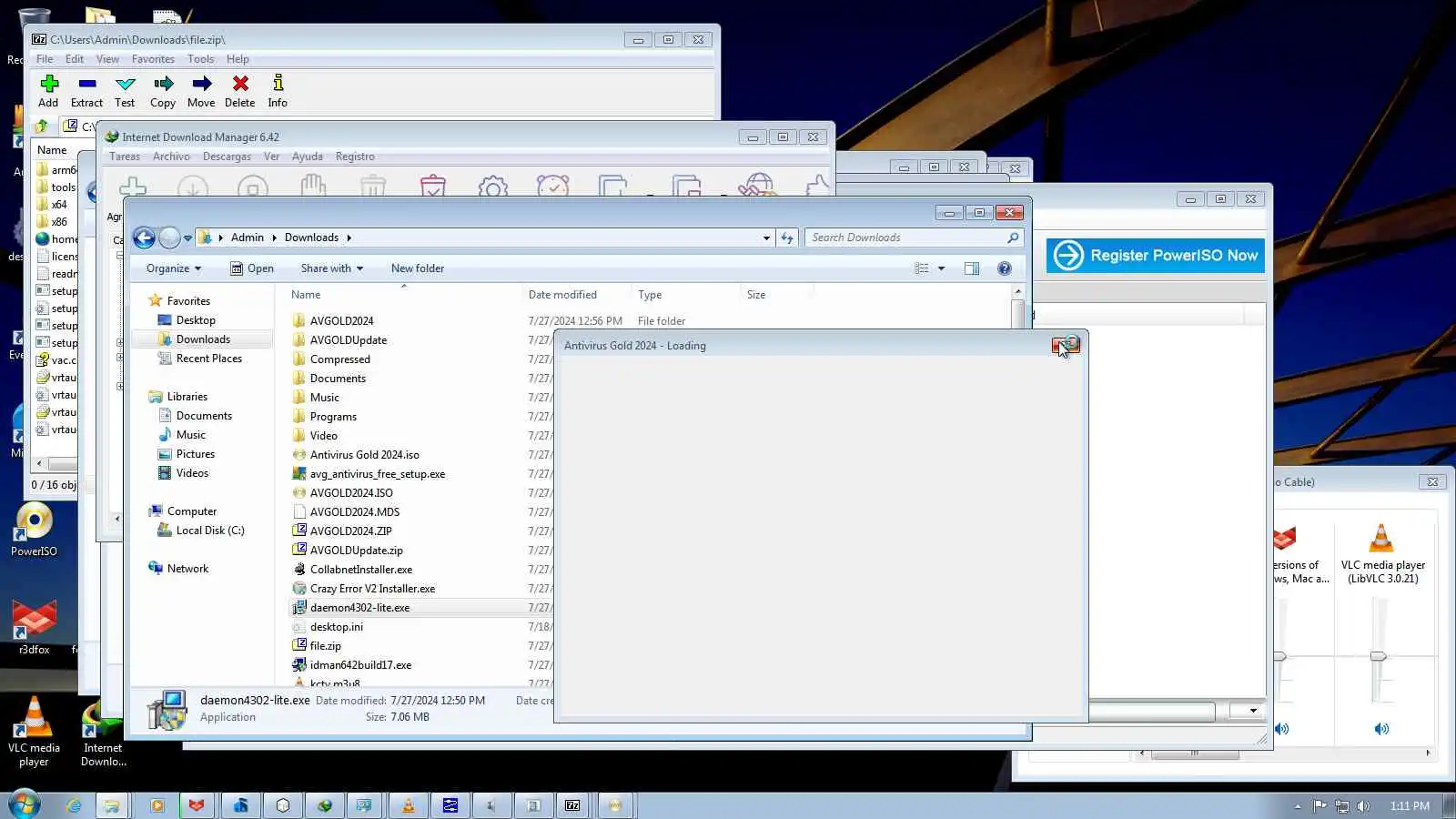Select Antivirus Gold 2024.iso file

pos(364,455)
